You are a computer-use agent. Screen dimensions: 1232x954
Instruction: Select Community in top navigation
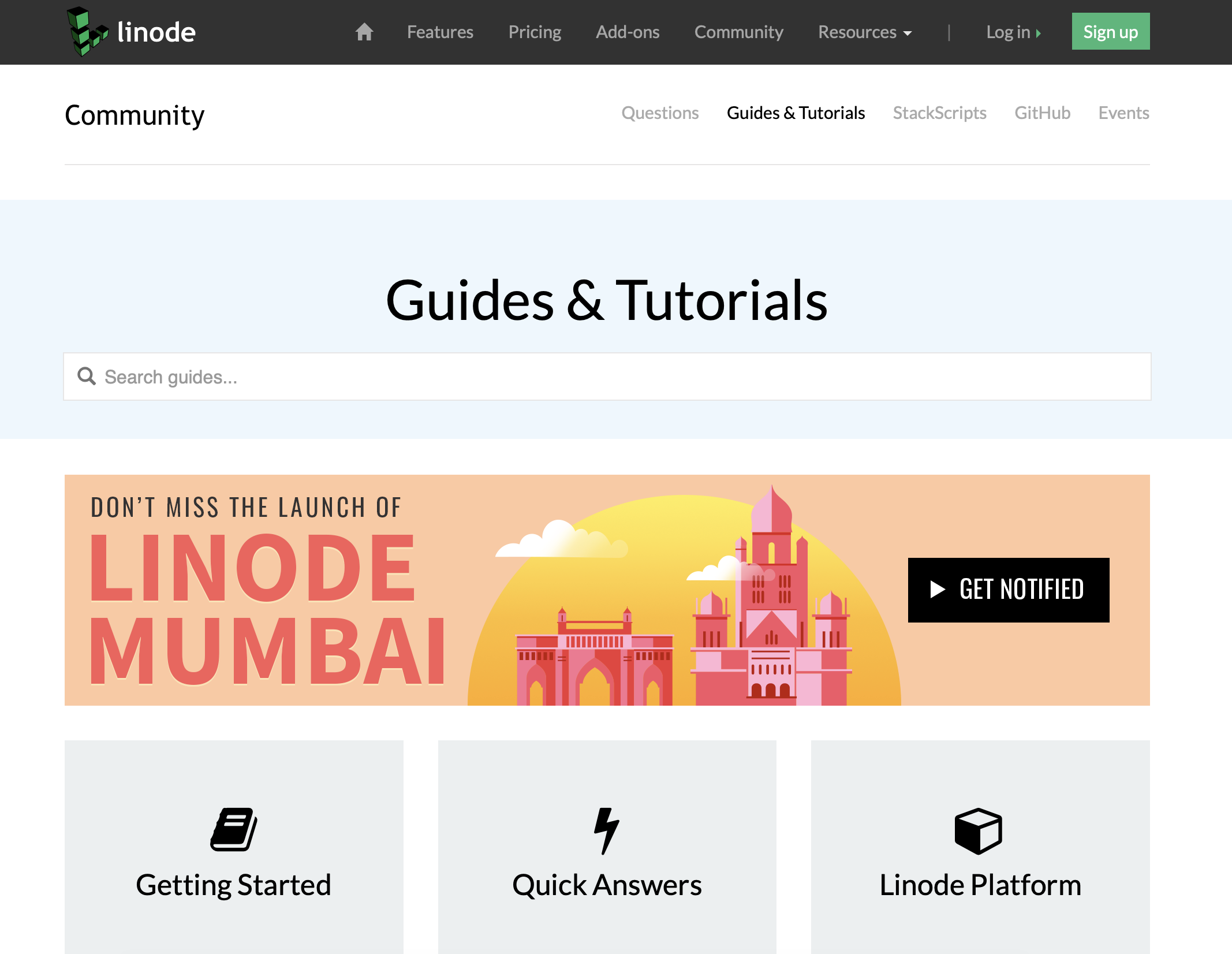click(x=738, y=32)
